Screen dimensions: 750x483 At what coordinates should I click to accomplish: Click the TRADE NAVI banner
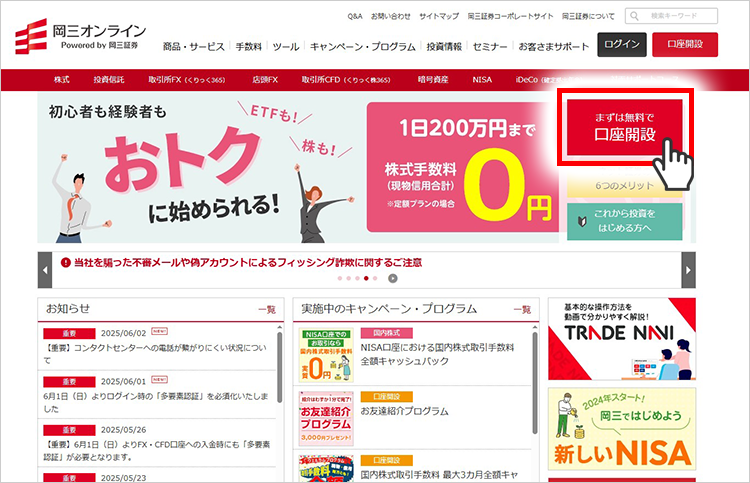pos(622,339)
